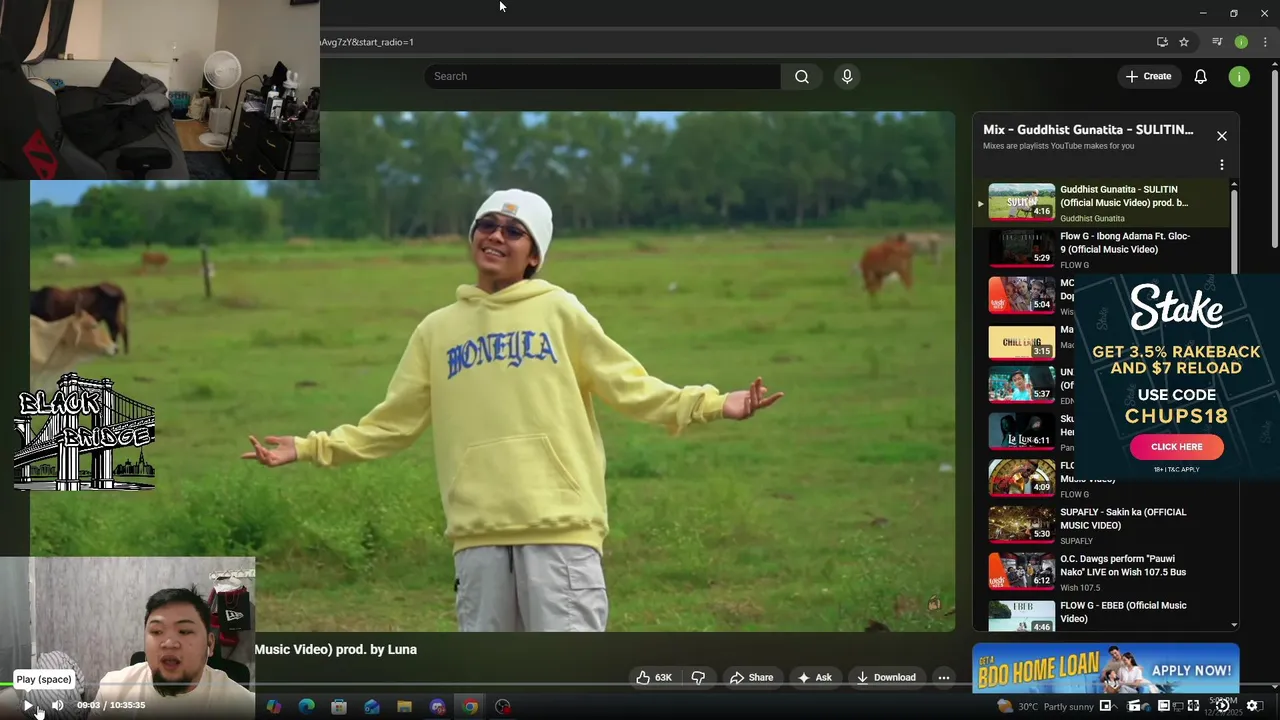The height and width of the screenshot is (720, 1280).
Task: Open the 5:37 duration playlist thumbnail
Action: coord(1021,384)
